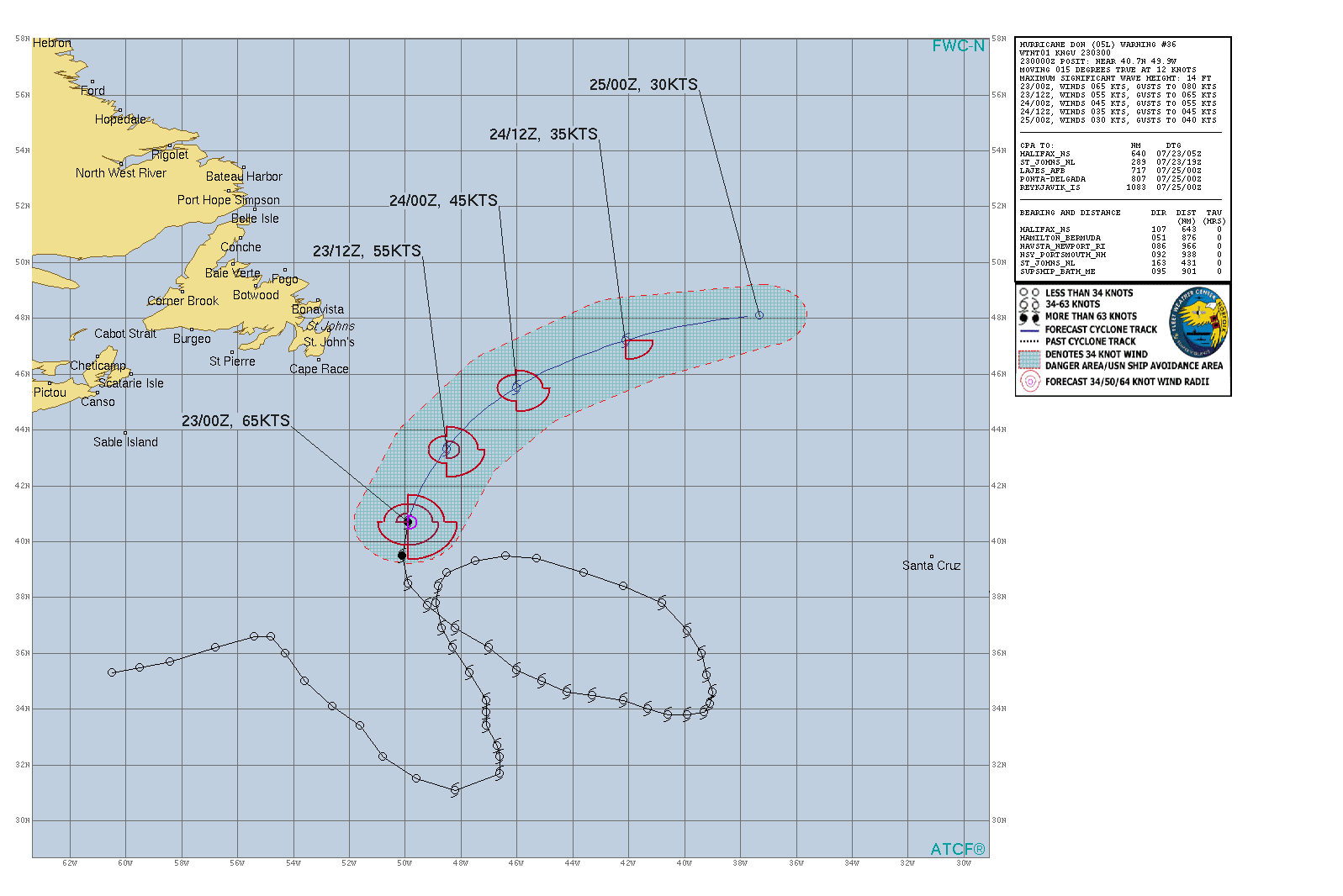Click the 'WTNT01 KNGU 230300' line
The image size is (1343, 896).
(1065, 53)
